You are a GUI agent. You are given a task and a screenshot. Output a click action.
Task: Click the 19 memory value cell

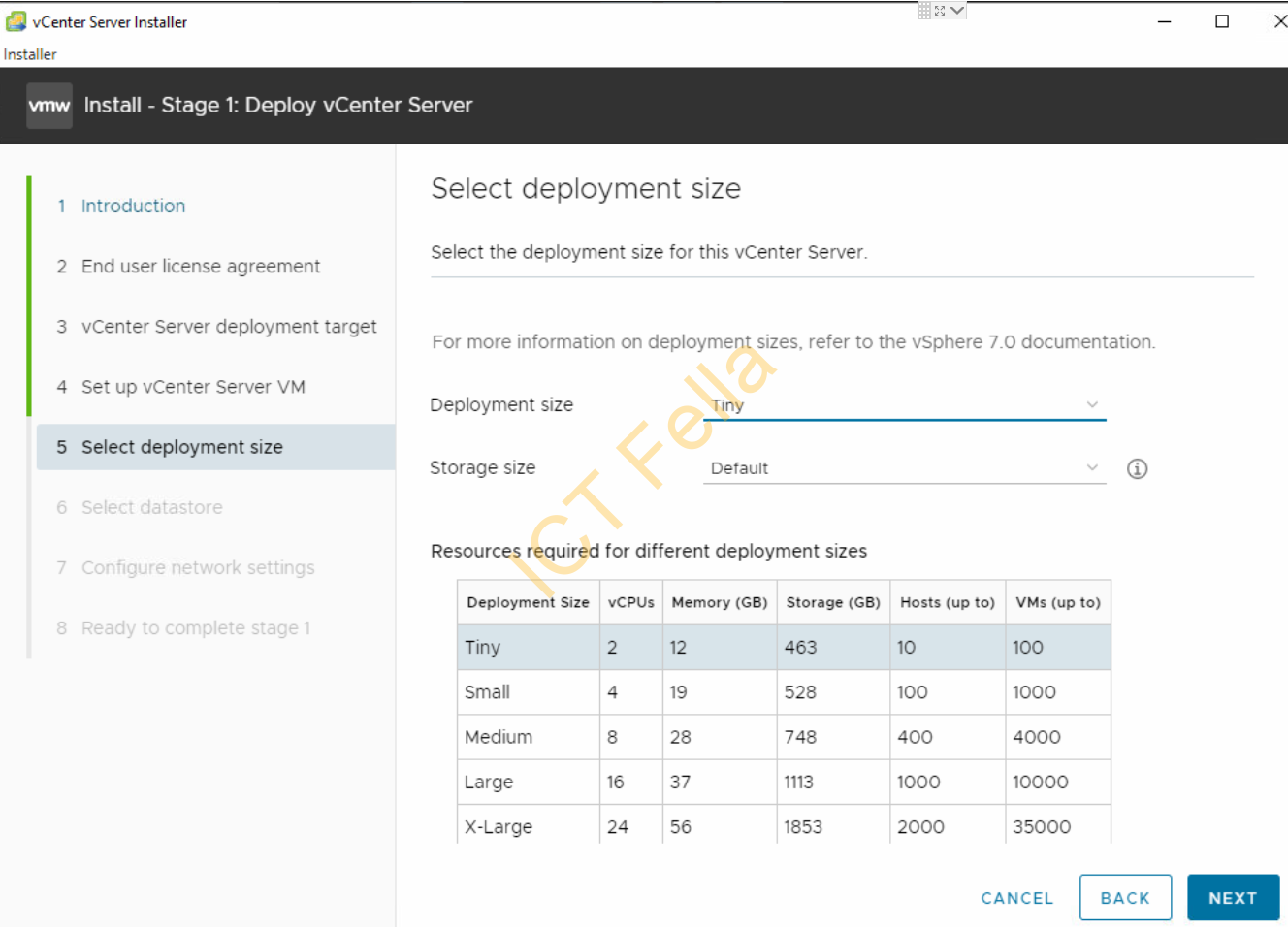720,692
